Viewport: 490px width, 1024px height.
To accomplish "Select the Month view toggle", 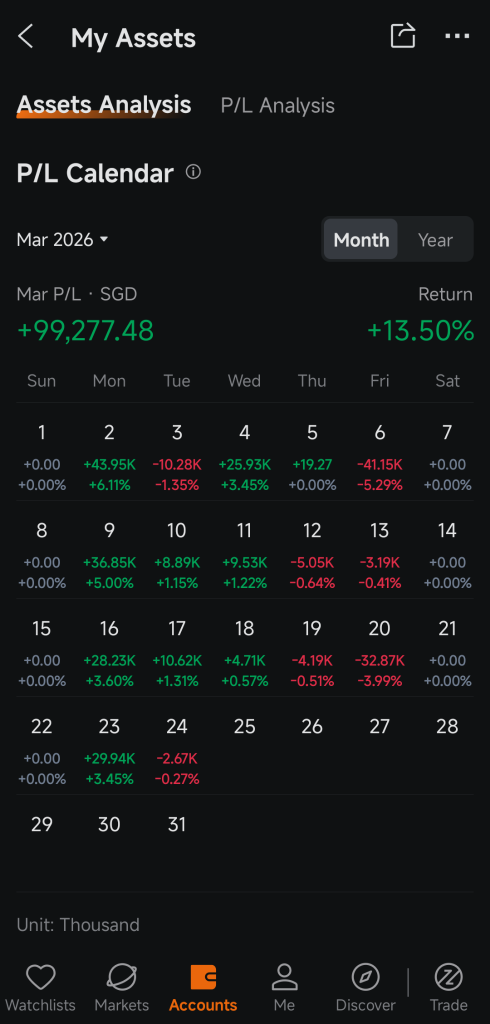I will click(x=361, y=240).
